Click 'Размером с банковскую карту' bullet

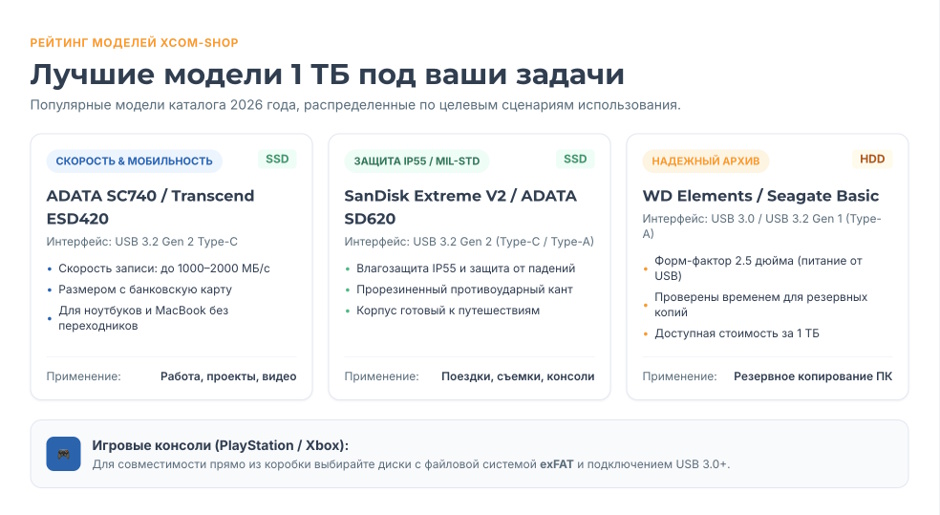click(x=145, y=290)
